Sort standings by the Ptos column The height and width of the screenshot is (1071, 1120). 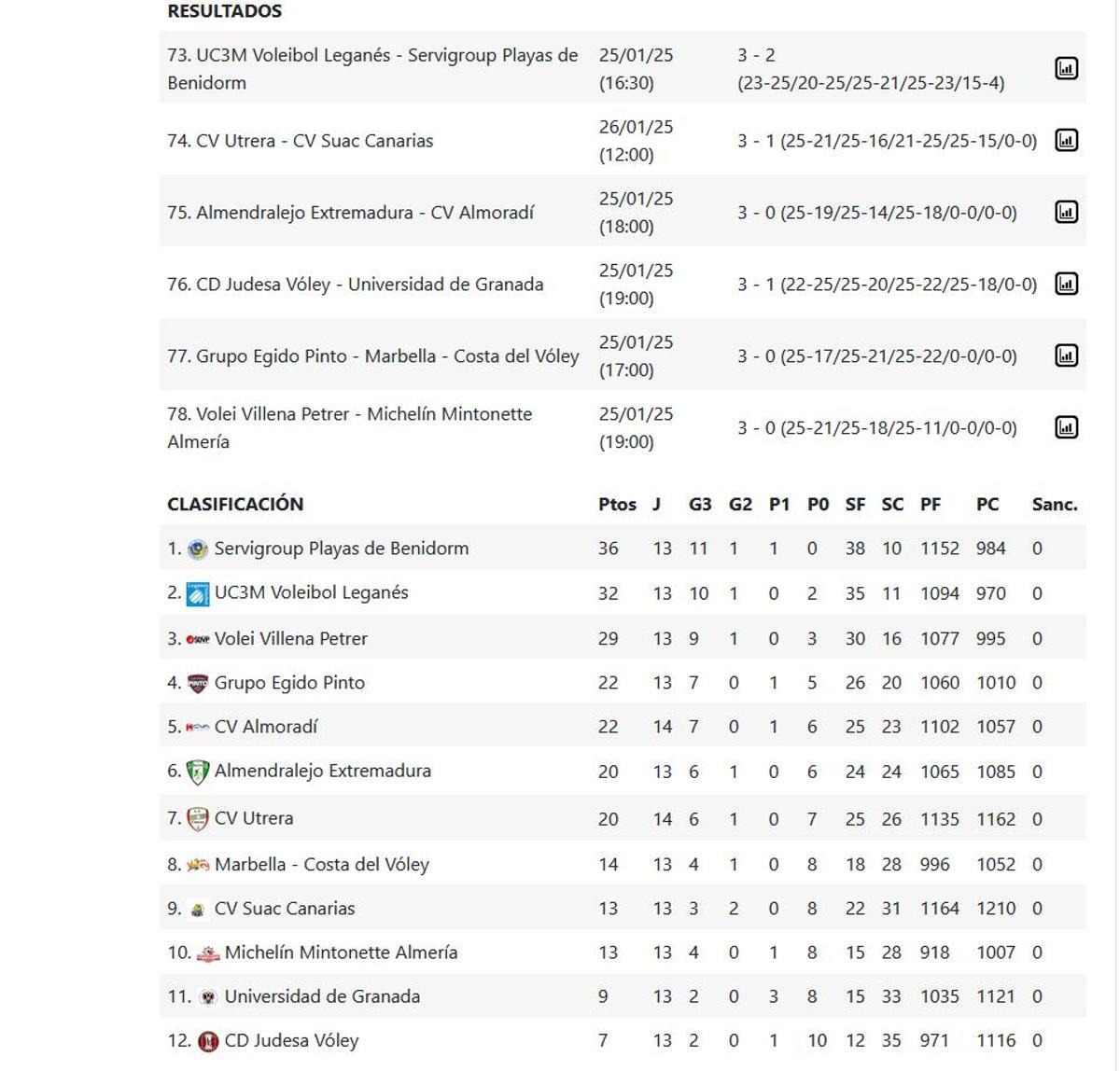[616, 504]
